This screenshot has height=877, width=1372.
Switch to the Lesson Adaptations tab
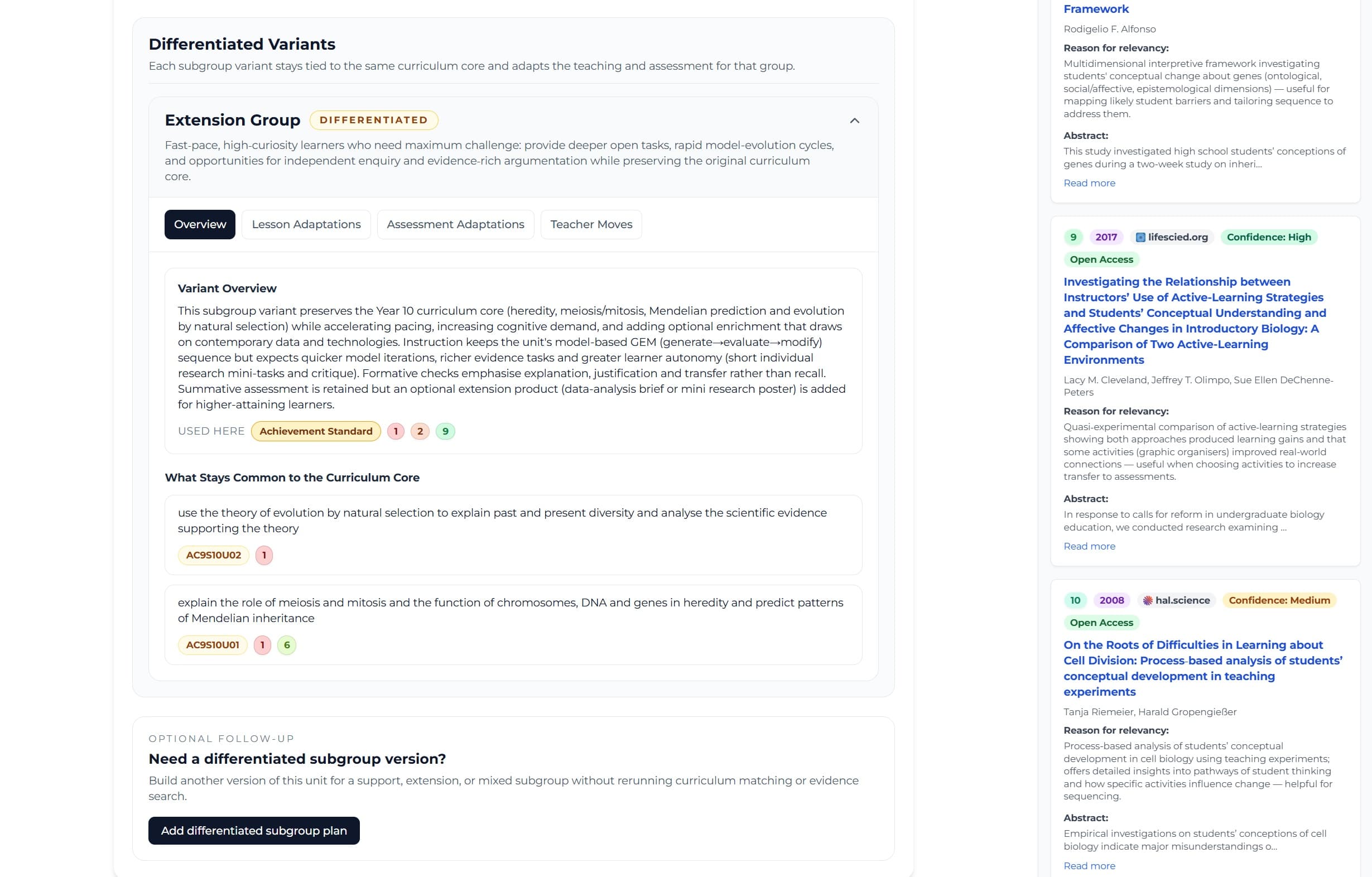pos(306,224)
